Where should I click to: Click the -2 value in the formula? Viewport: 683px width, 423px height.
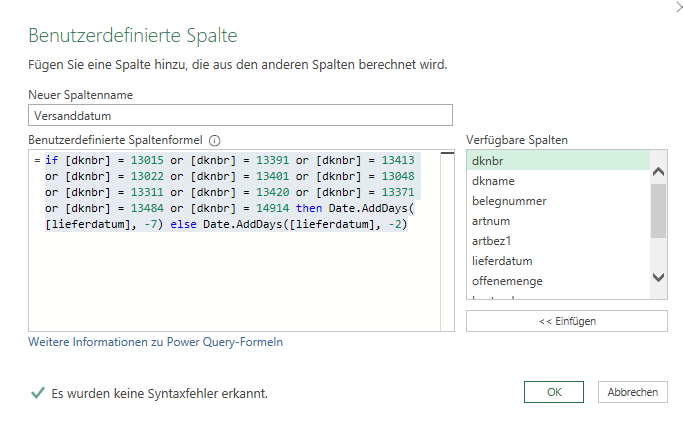click(396, 224)
